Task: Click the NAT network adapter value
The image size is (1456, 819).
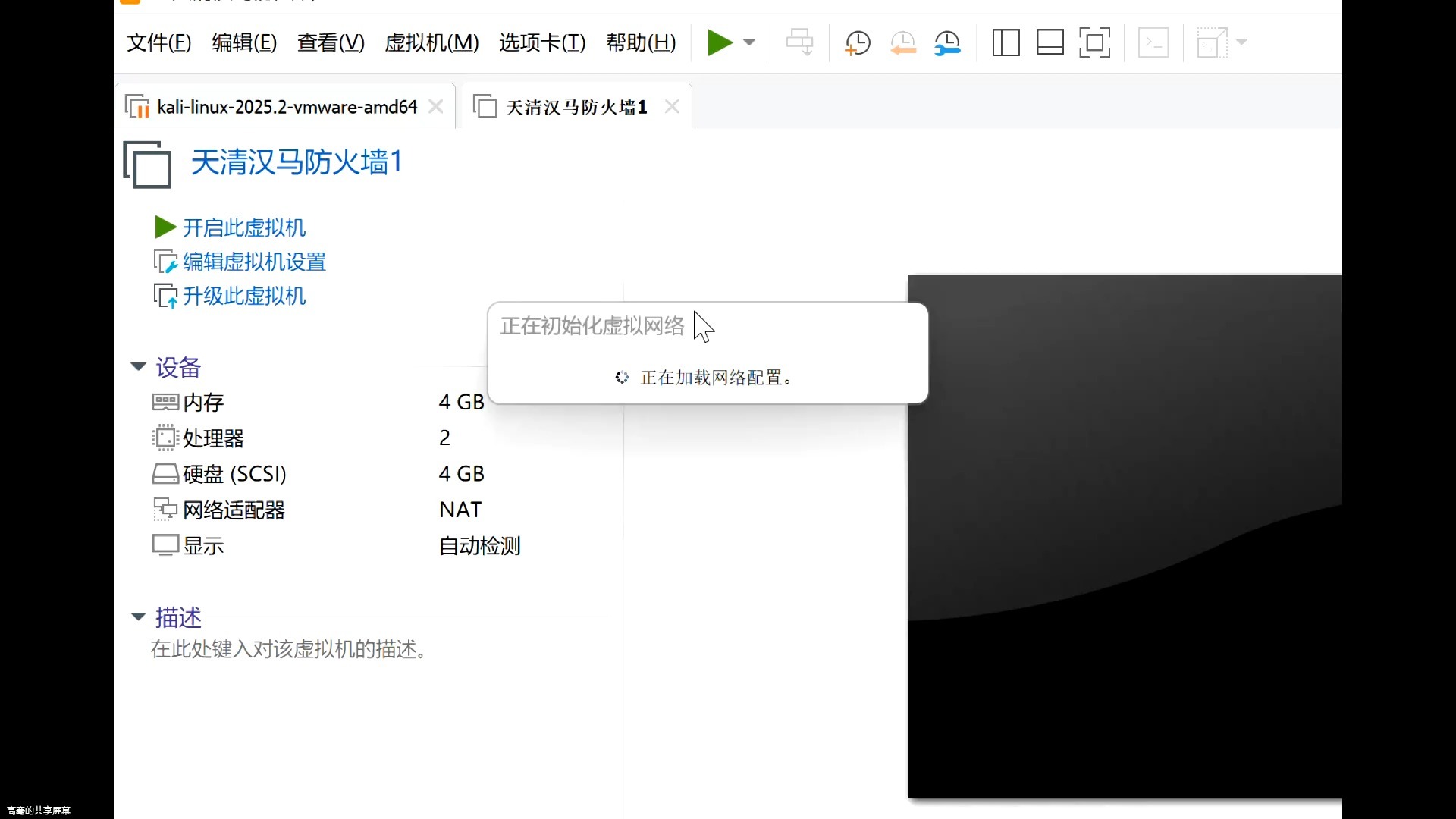Action: click(460, 510)
